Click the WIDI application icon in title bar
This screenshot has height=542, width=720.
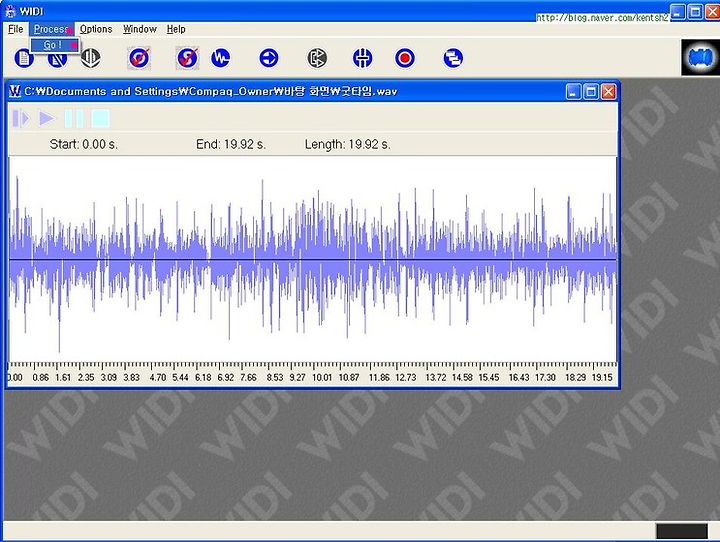coord(10,11)
